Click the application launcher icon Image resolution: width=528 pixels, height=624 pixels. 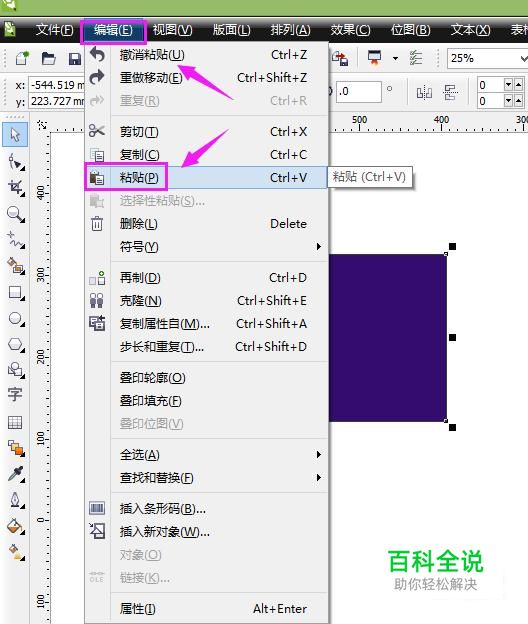(x=374, y=58)
